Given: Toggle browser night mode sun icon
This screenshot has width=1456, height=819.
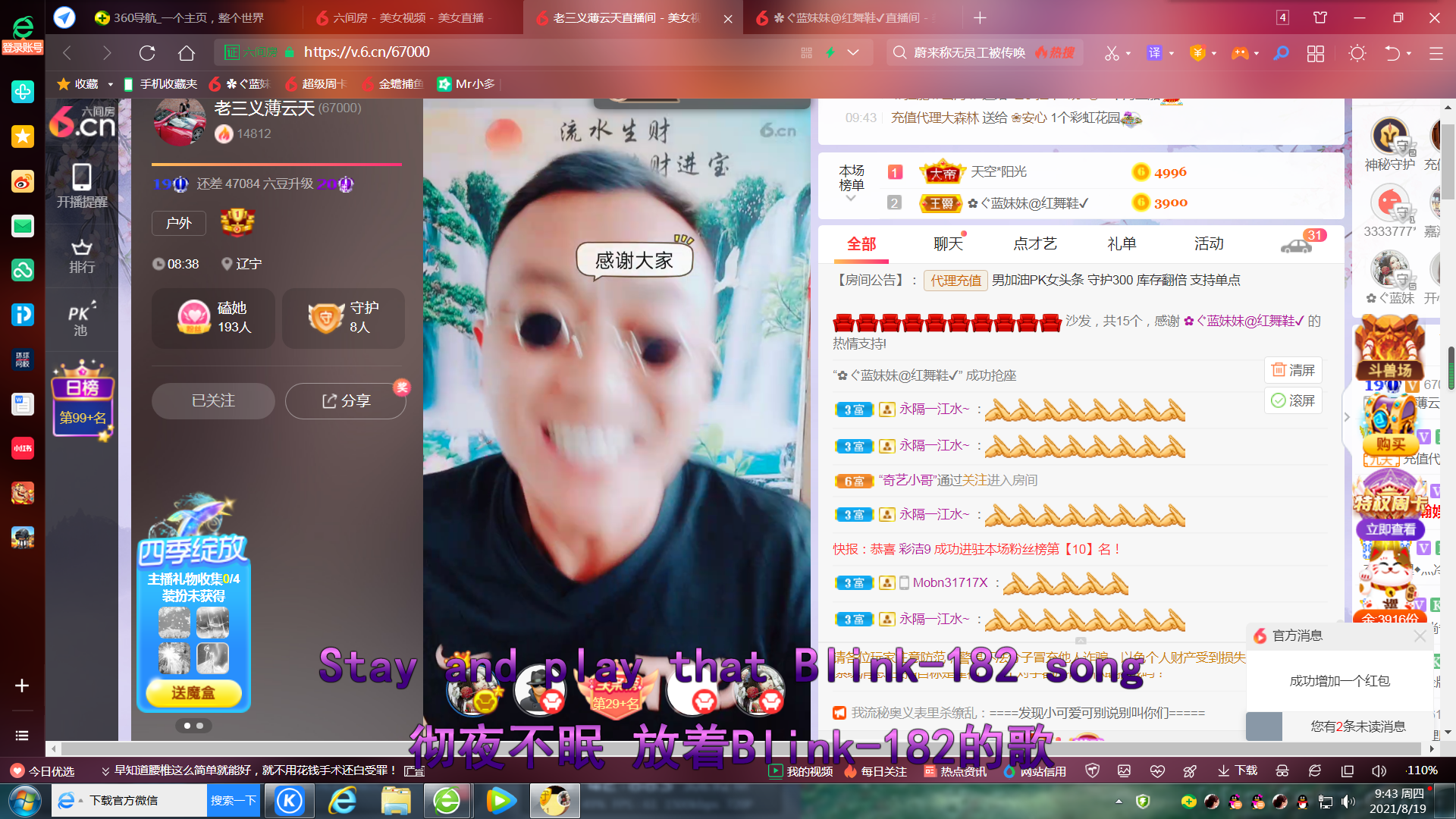Looking at the screenshot, I should pyautogui.click(x=1357, y=53).
